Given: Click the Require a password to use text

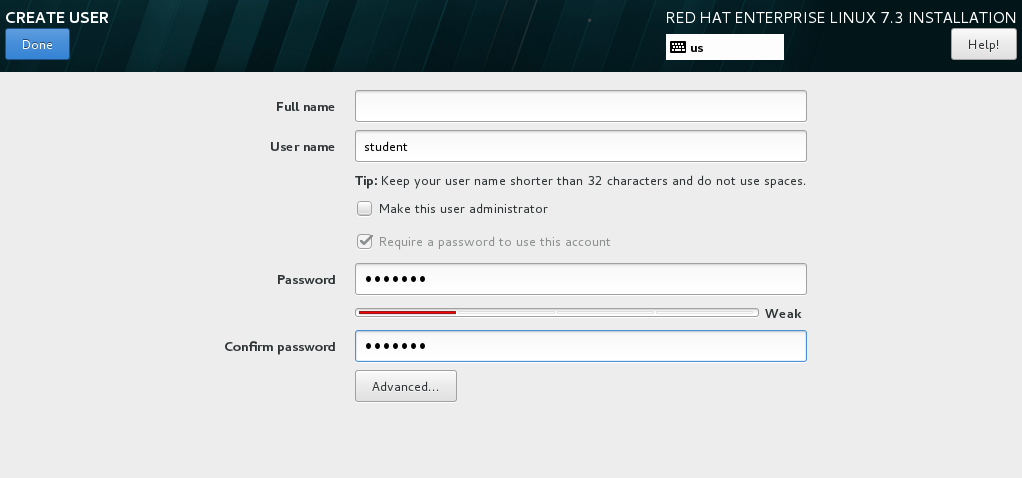Looking at the screenshot, I should tap(495, 242).
